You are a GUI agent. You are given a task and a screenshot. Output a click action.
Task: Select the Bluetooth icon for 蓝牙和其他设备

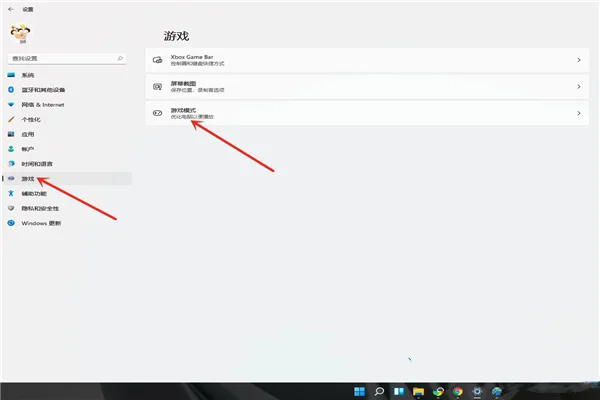pos(11,90)
